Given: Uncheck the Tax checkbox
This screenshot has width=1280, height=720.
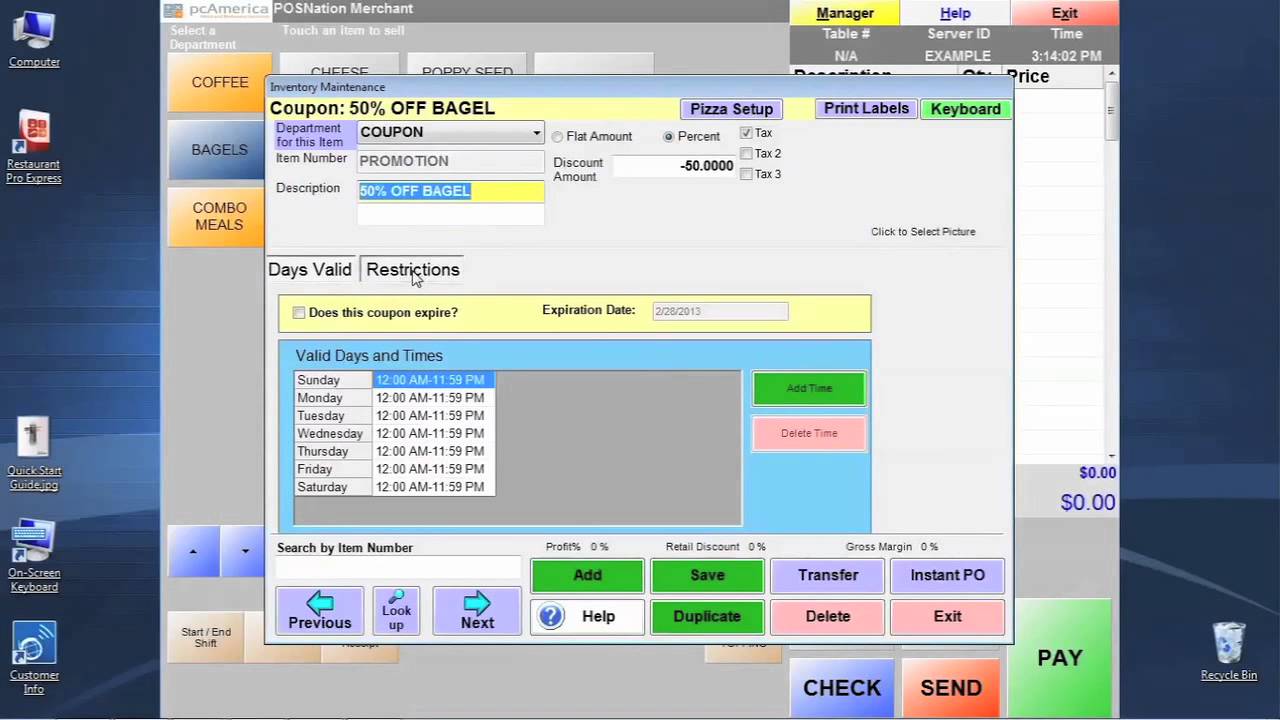Looking at the screenshot, I should 746,133.
